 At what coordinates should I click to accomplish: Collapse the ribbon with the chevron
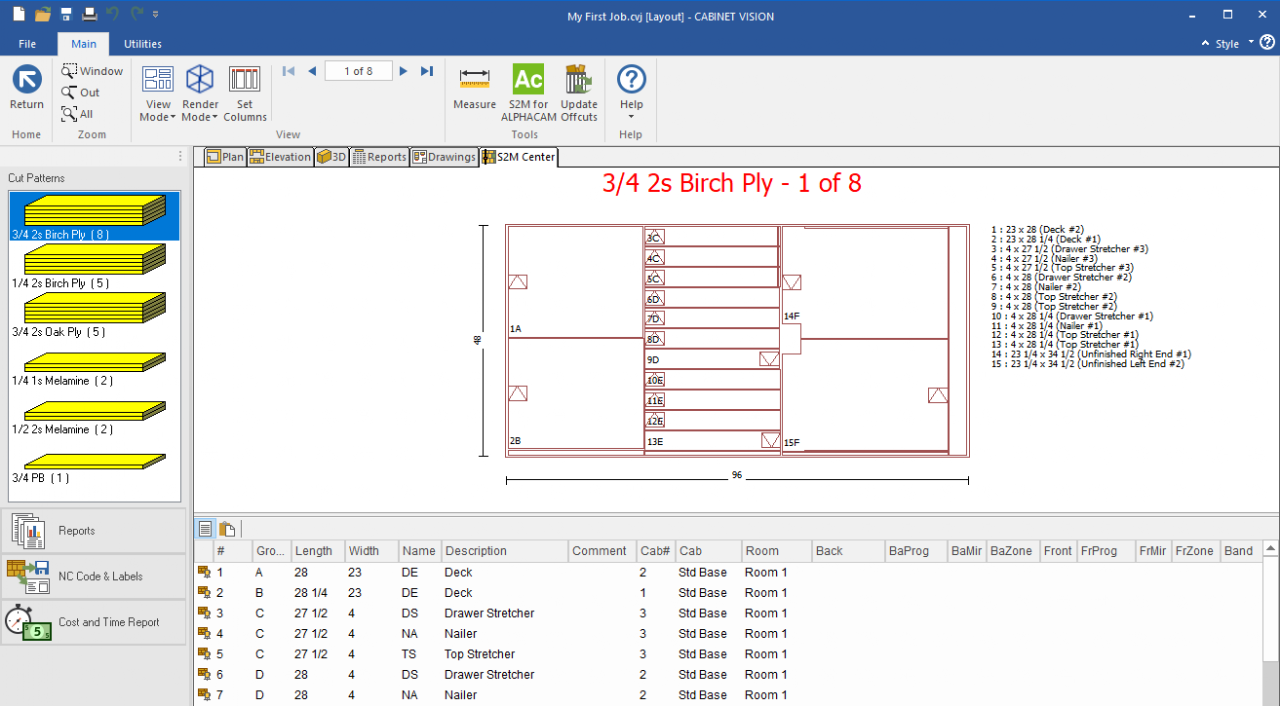pyautogui.click(x=1205, y=44)
